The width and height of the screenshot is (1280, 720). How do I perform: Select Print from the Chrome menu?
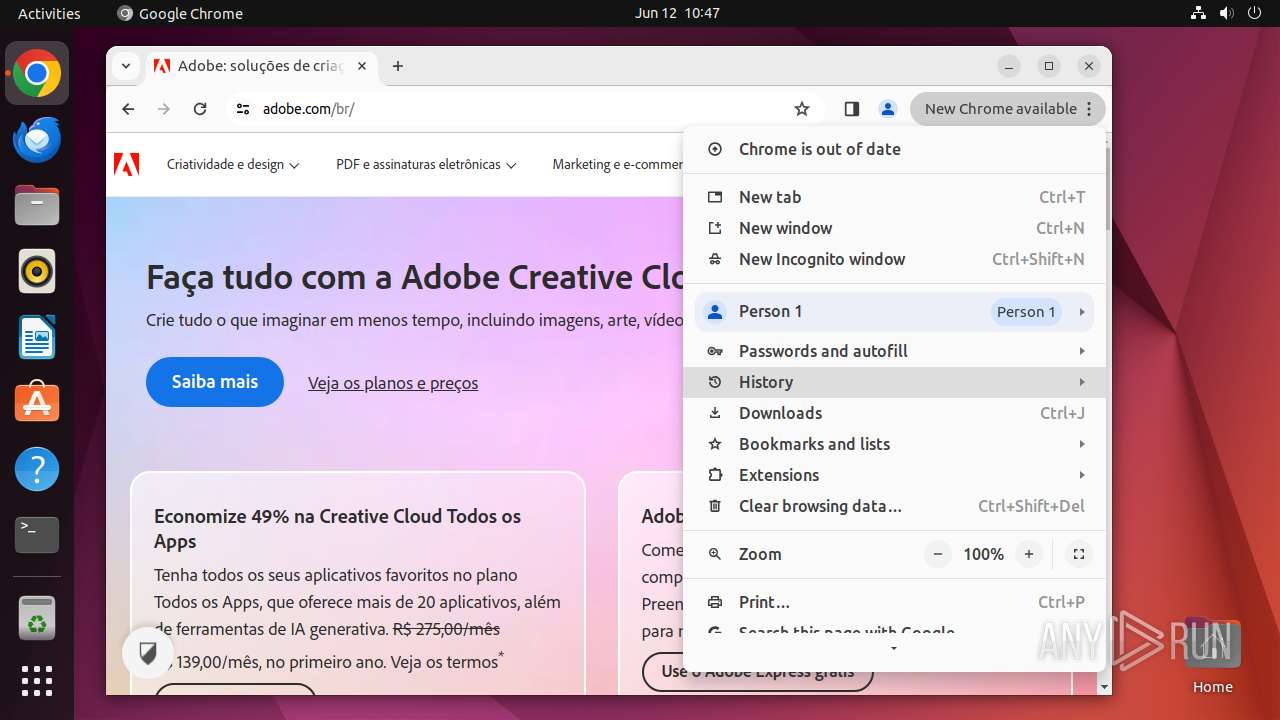pos(893,602)
